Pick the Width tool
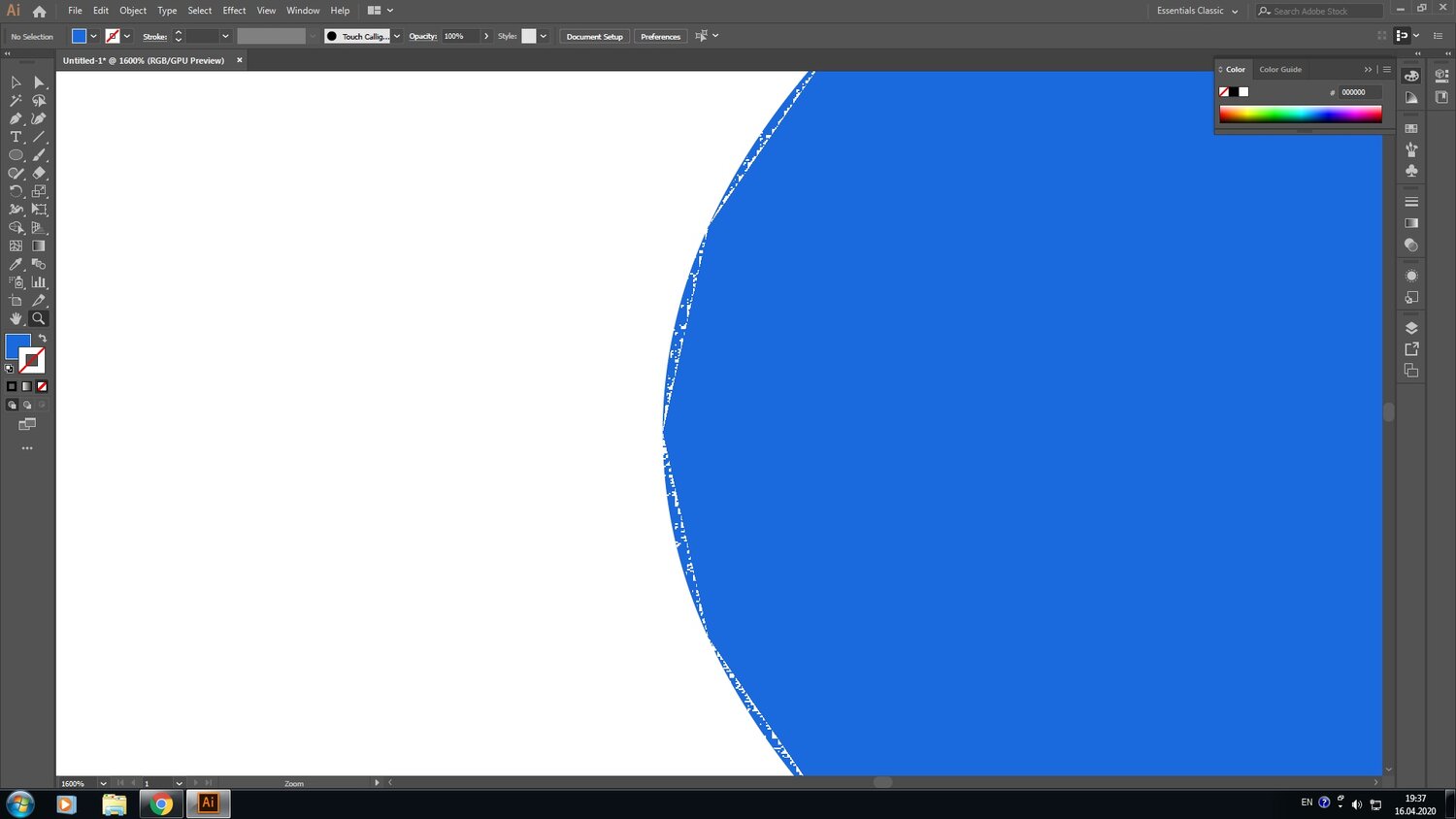1456x819 pixels. [16, 210]
